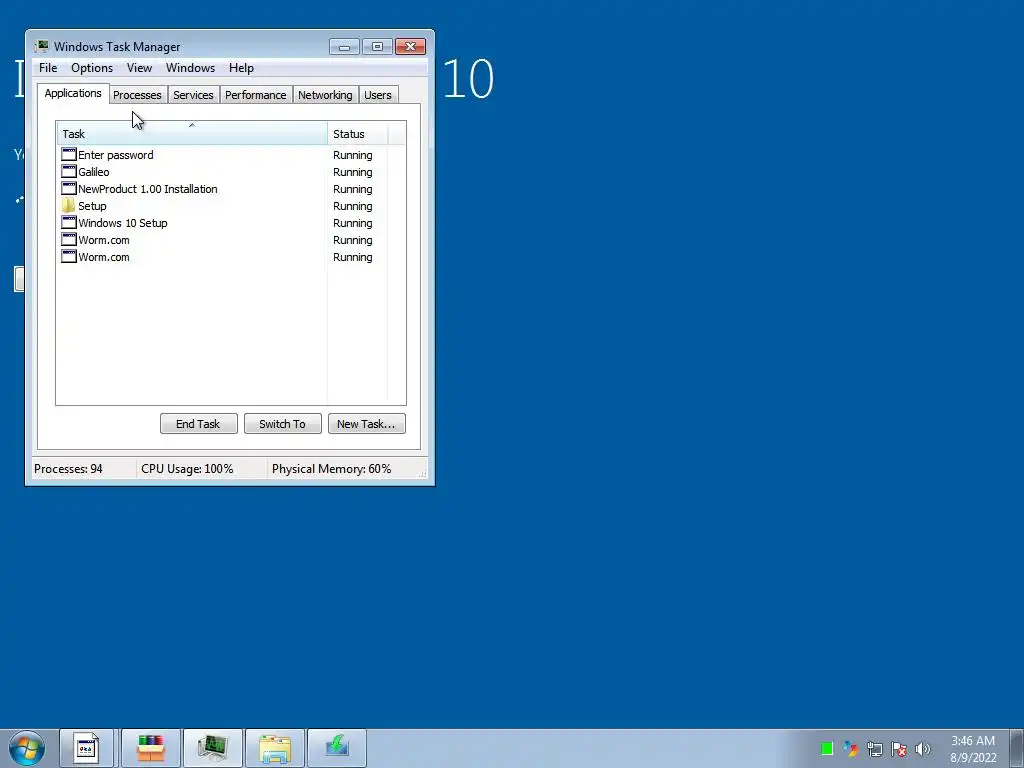
Task: Click the Physical Memory: 60% status entry
Action: (x=332, y=469)
